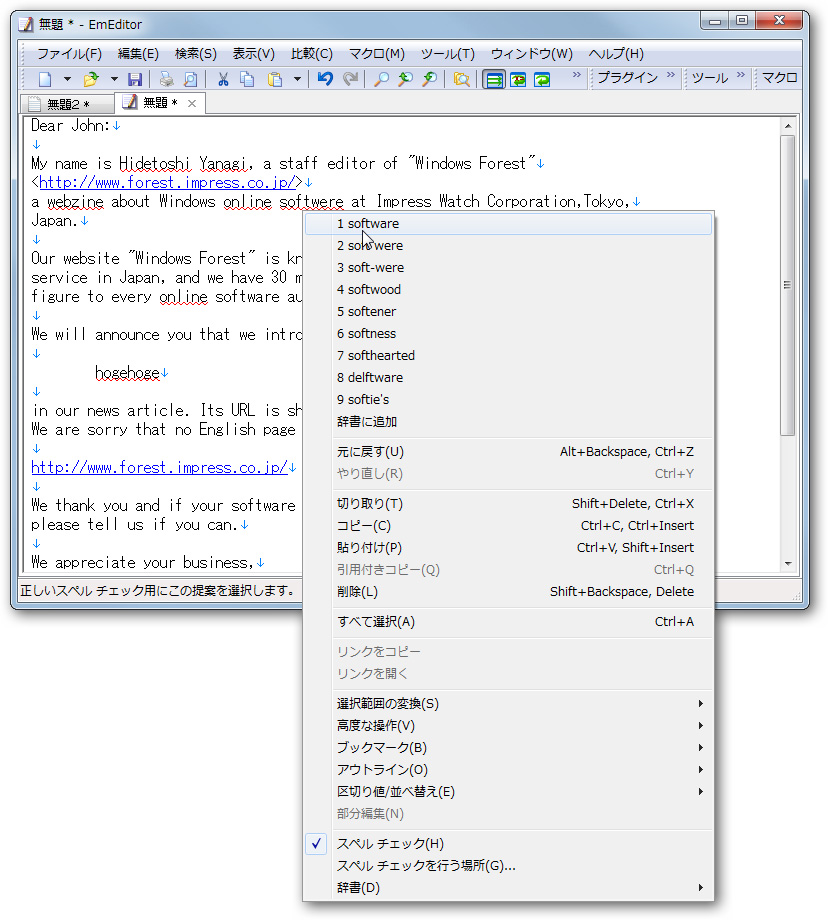Choose suggestion 2 soft were

pyautogui.click(x=508, y=246)
